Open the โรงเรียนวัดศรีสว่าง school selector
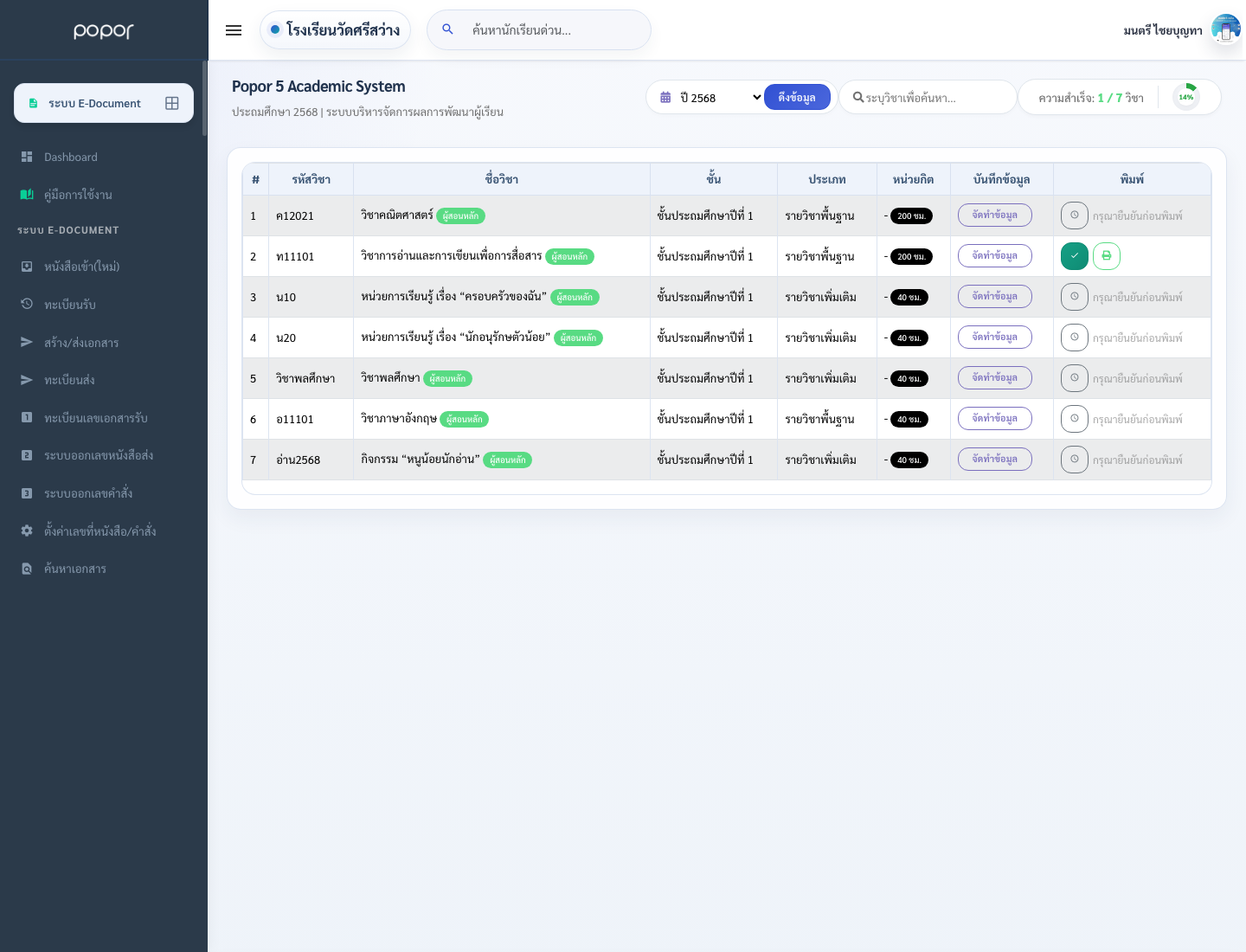1246x952 pixels. 335,29
